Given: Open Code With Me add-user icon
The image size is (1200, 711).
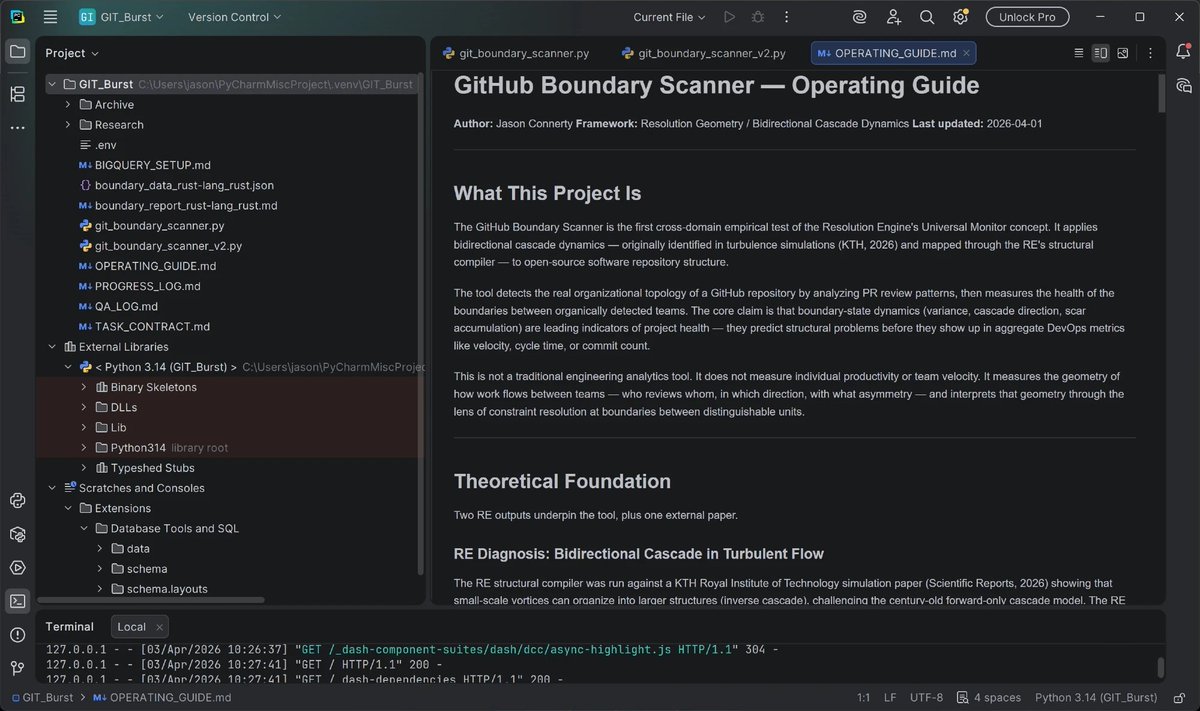Looking at the screenshot, I should point(893,17).
